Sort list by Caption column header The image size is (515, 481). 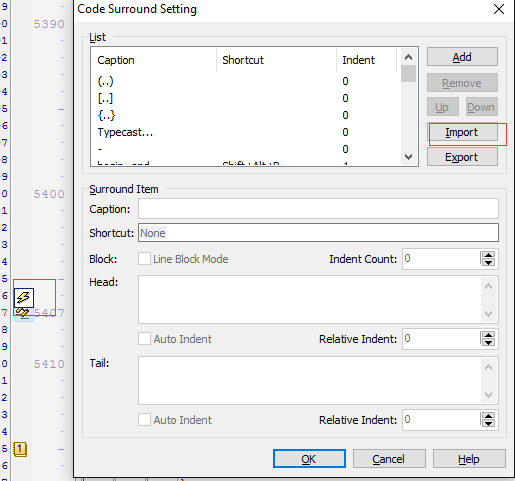pyautogui.click(x=154, y=60)
